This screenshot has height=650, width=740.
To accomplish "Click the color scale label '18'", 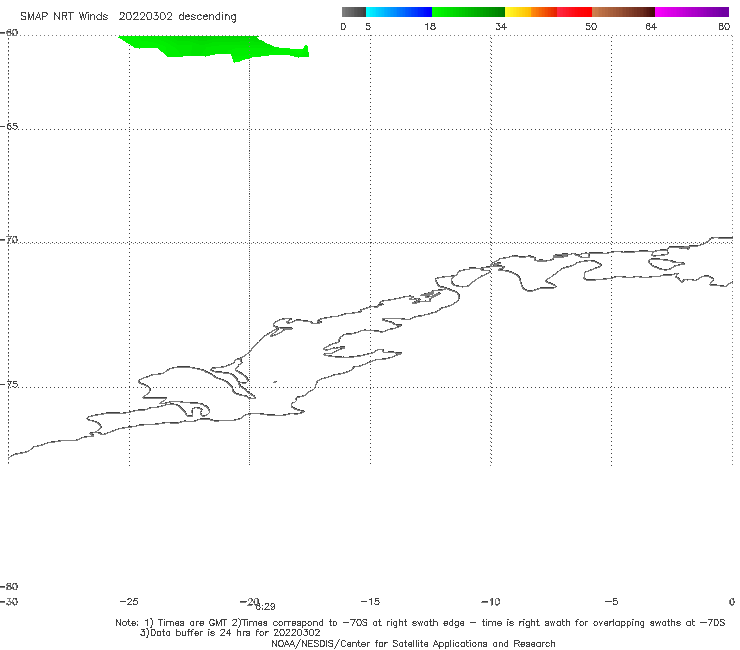I will click(x=429, y=26).
